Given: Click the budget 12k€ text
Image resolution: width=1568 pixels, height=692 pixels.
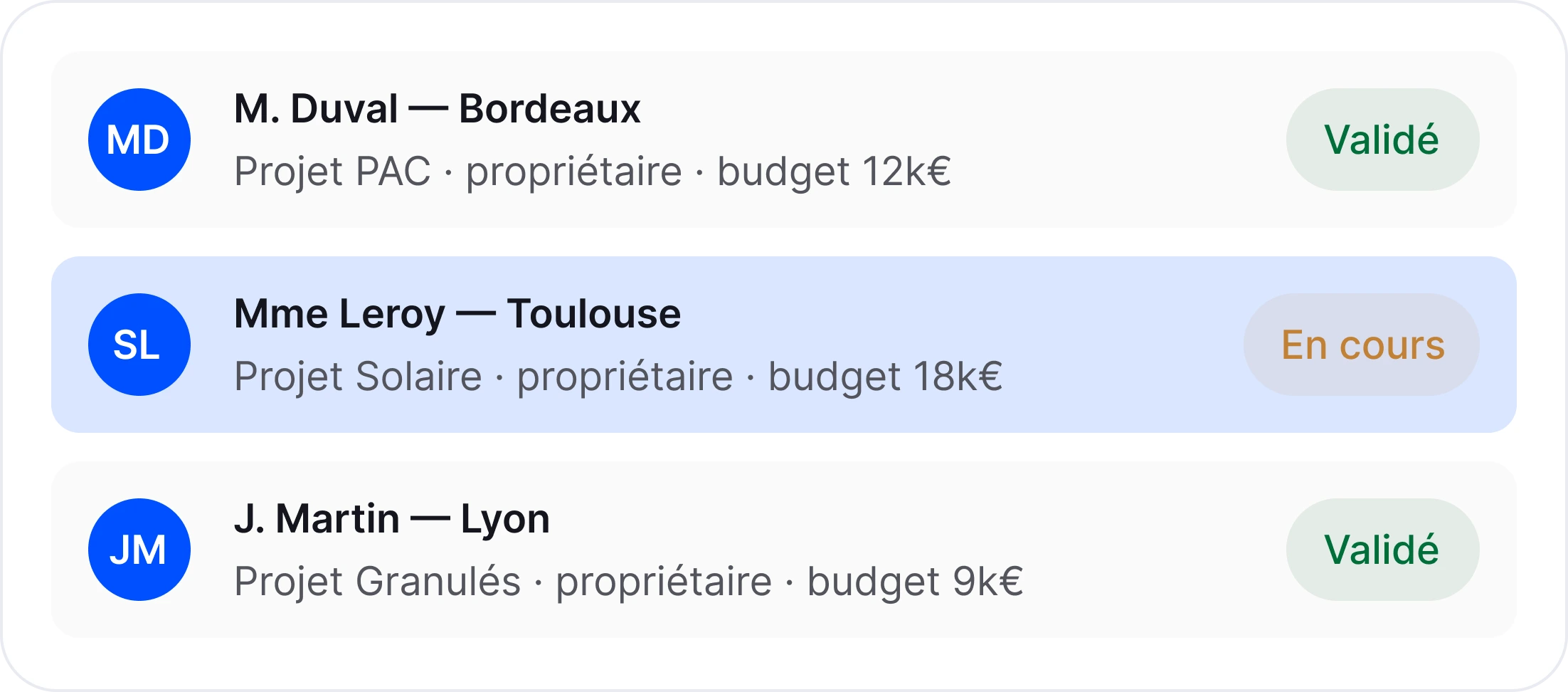Looking at the screenshot, I should 834,172.
